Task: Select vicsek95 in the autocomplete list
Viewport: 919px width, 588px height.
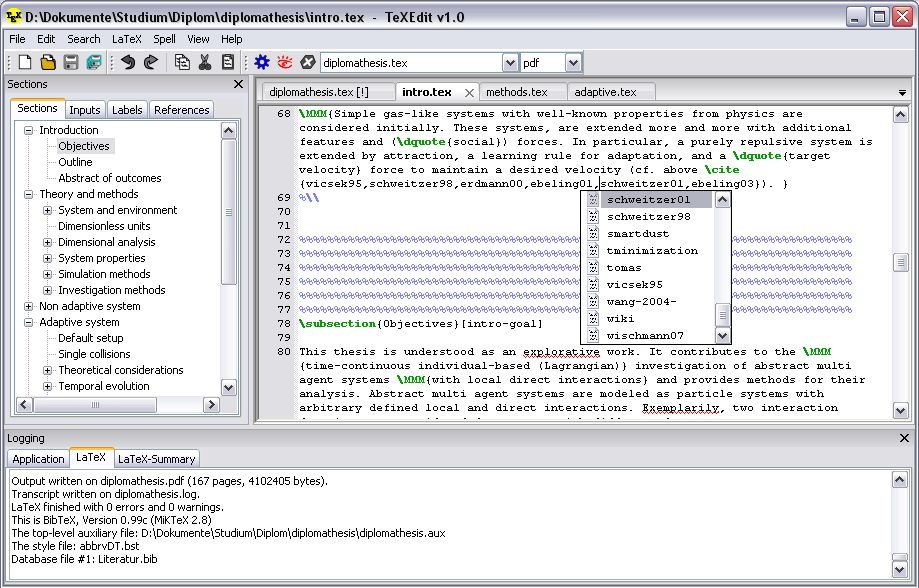Action: coord(634,285)
